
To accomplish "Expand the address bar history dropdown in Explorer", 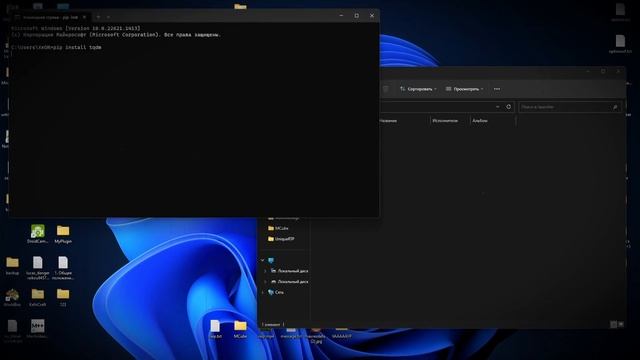I will (498, 107).
